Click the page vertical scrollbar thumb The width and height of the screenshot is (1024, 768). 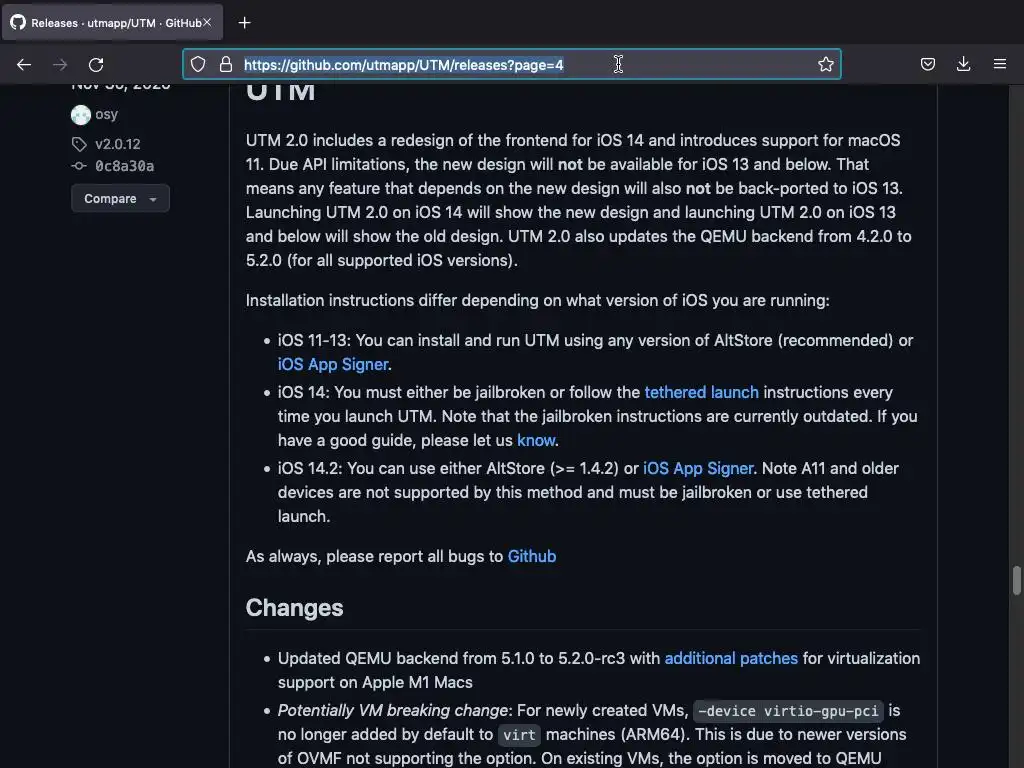point(1016,580)
